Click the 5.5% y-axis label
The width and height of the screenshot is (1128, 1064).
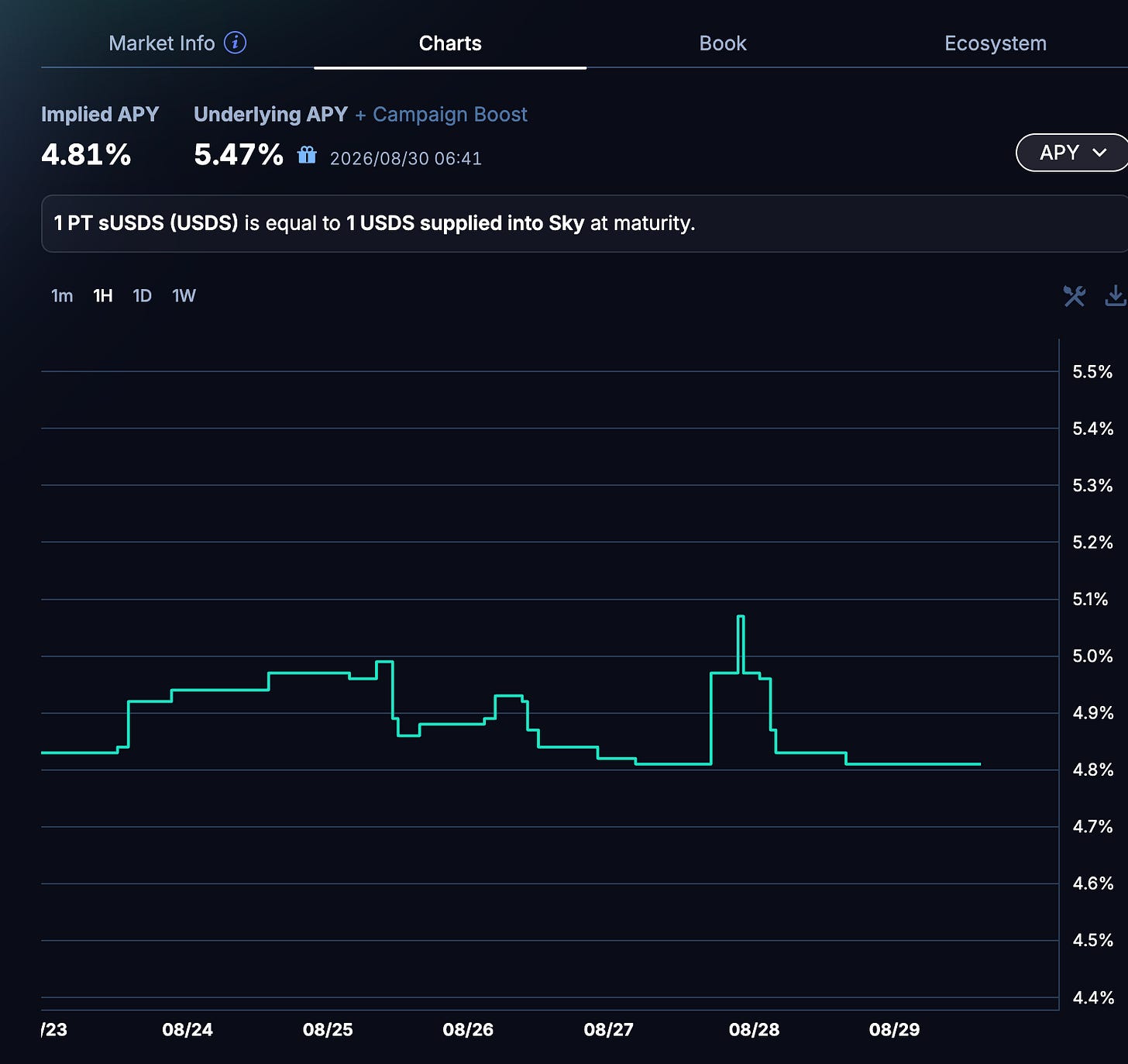1092,372
